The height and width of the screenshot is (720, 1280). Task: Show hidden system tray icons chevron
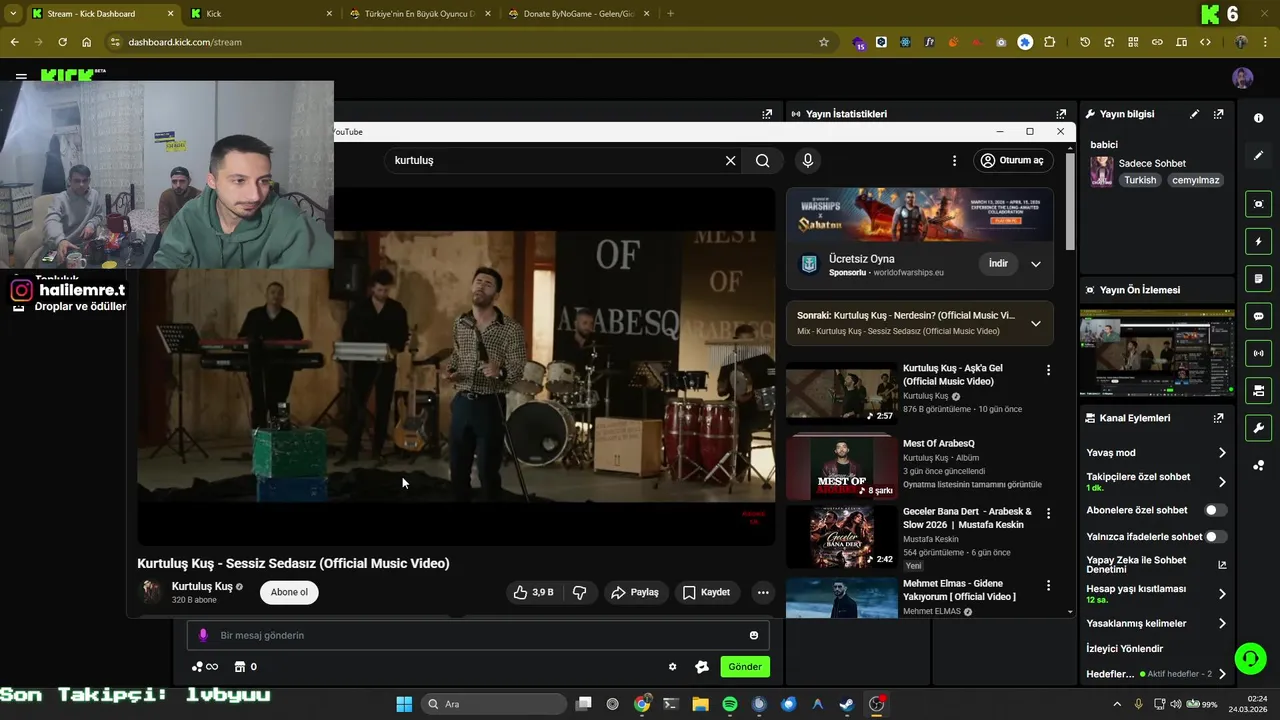click(x=1116, y=704)
